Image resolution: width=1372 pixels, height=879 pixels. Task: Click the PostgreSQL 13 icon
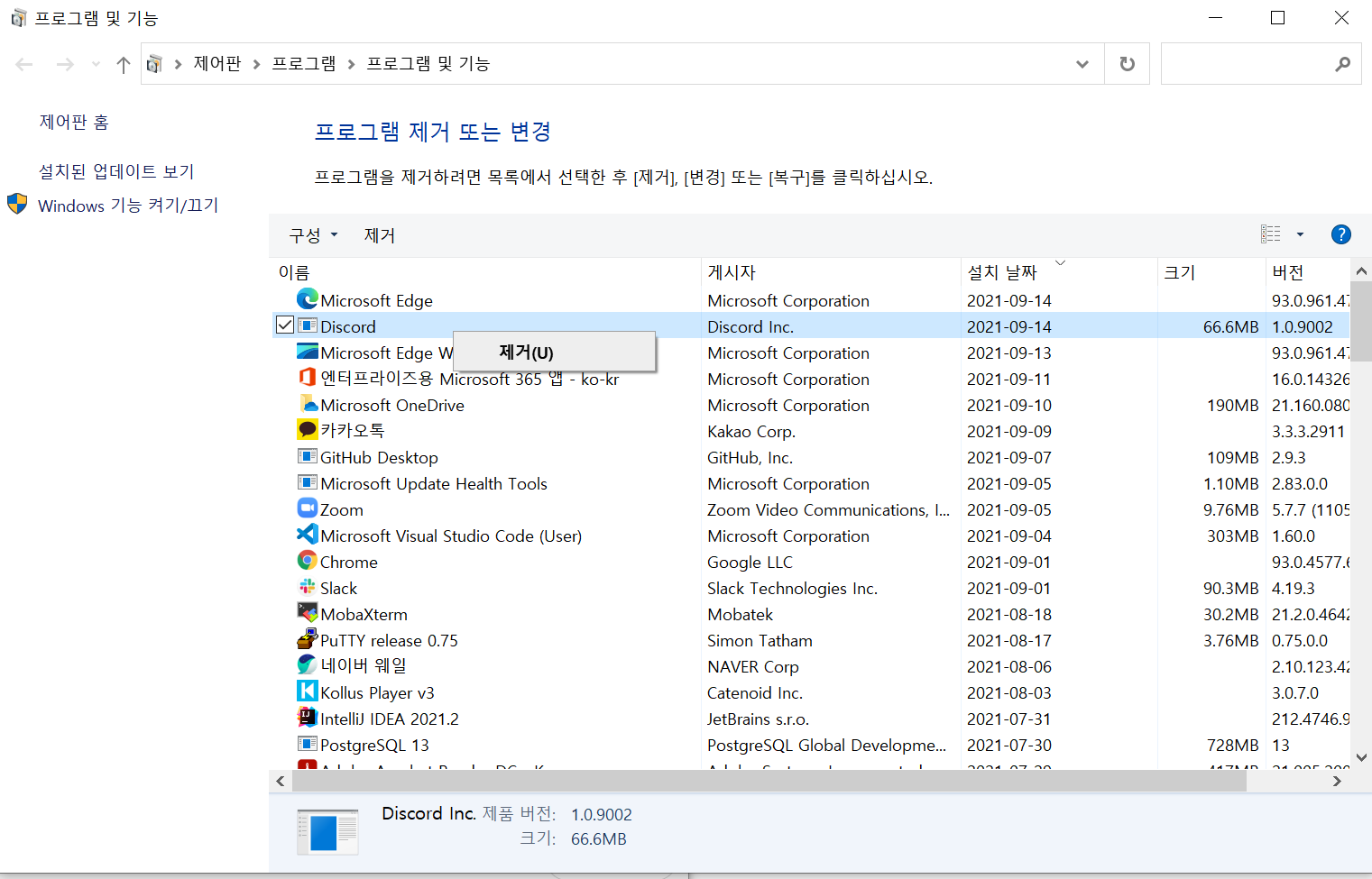(308, 744)
